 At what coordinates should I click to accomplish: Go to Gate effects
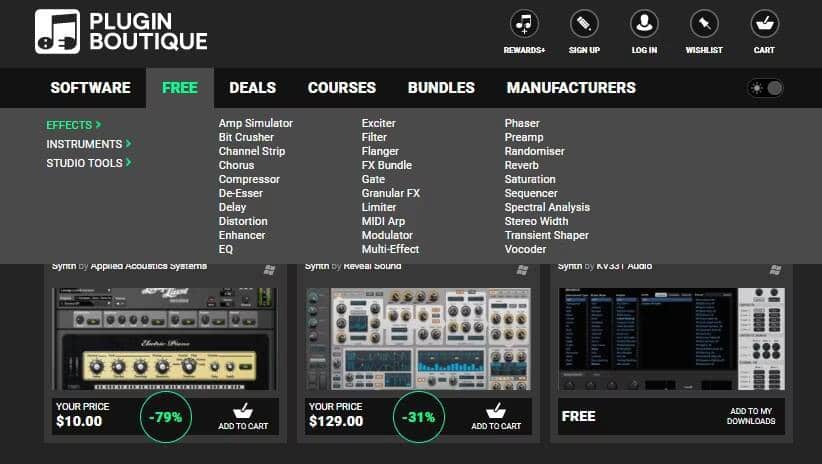tap(373, 179)
